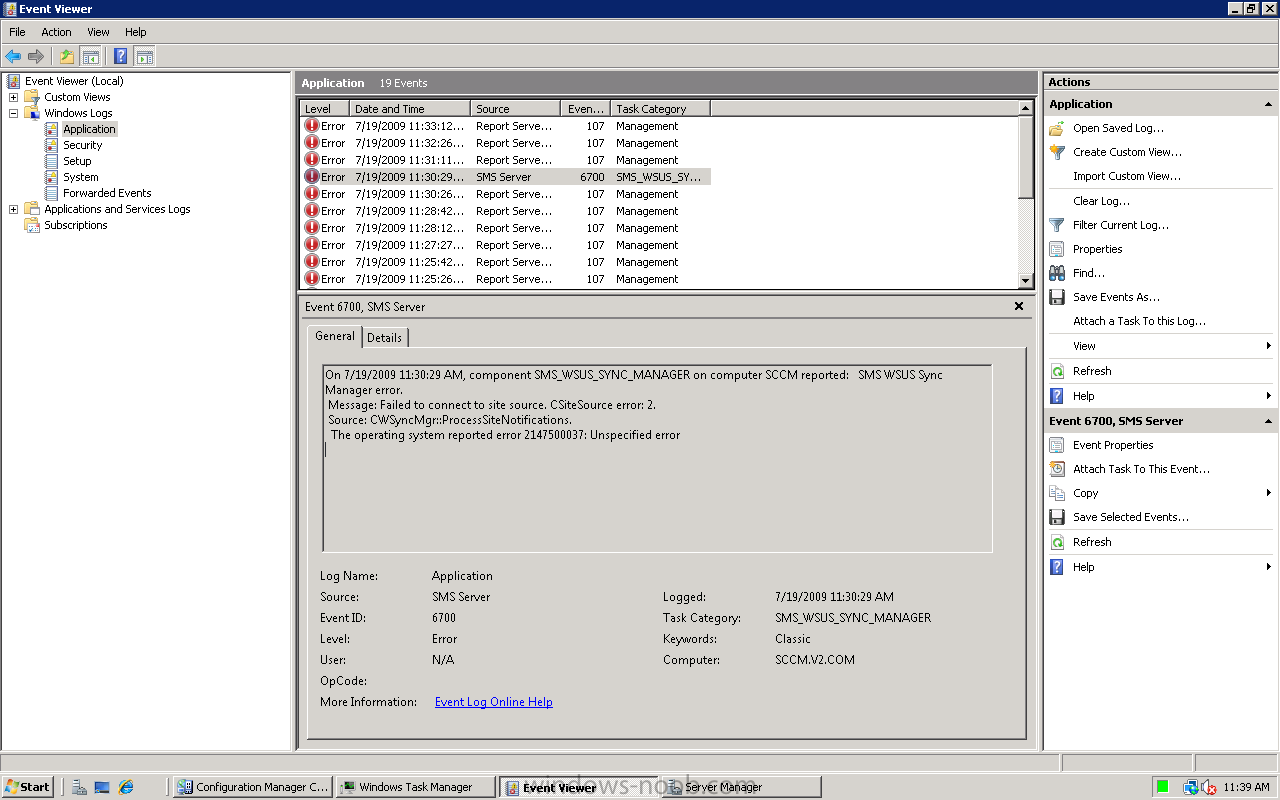
Task: Click the Attach Task To This Event icon
Action: click(1057, 469)
